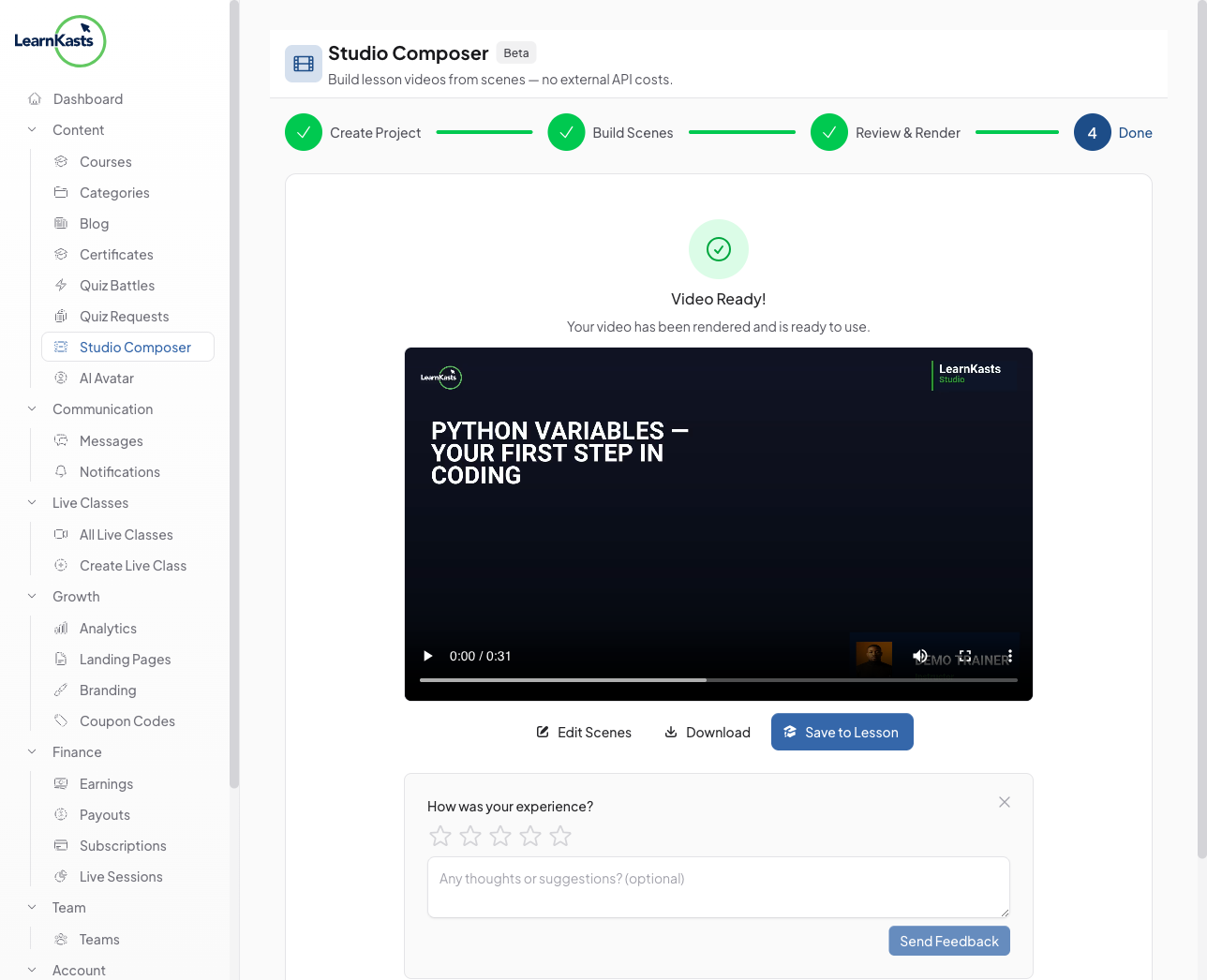Rate experience five stars
The image size is (1207, 980).
[x=560, y=836]
